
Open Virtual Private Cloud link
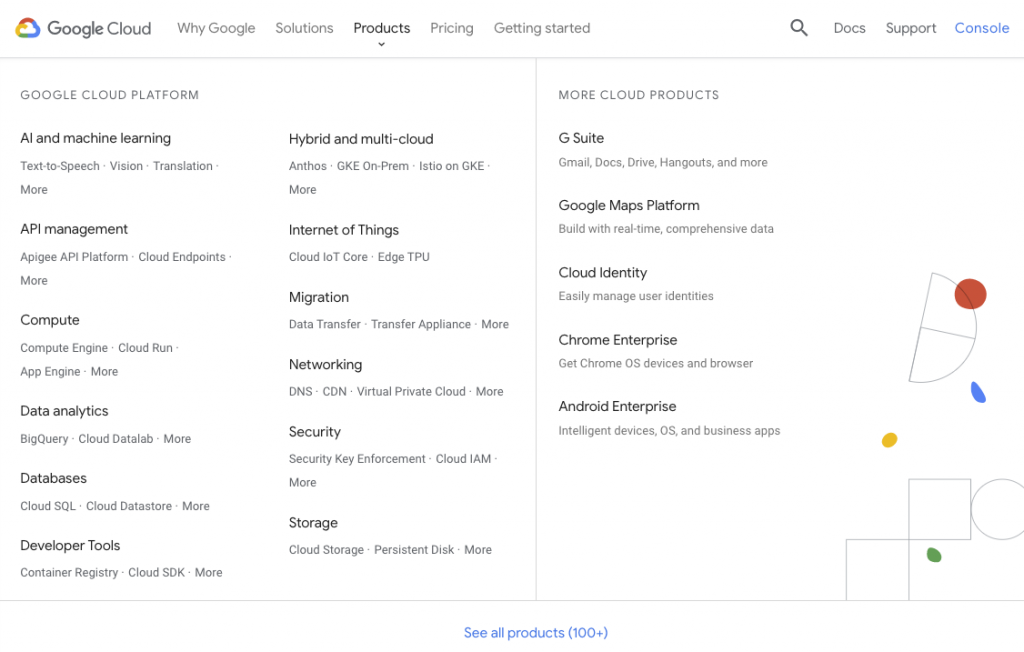411,391
